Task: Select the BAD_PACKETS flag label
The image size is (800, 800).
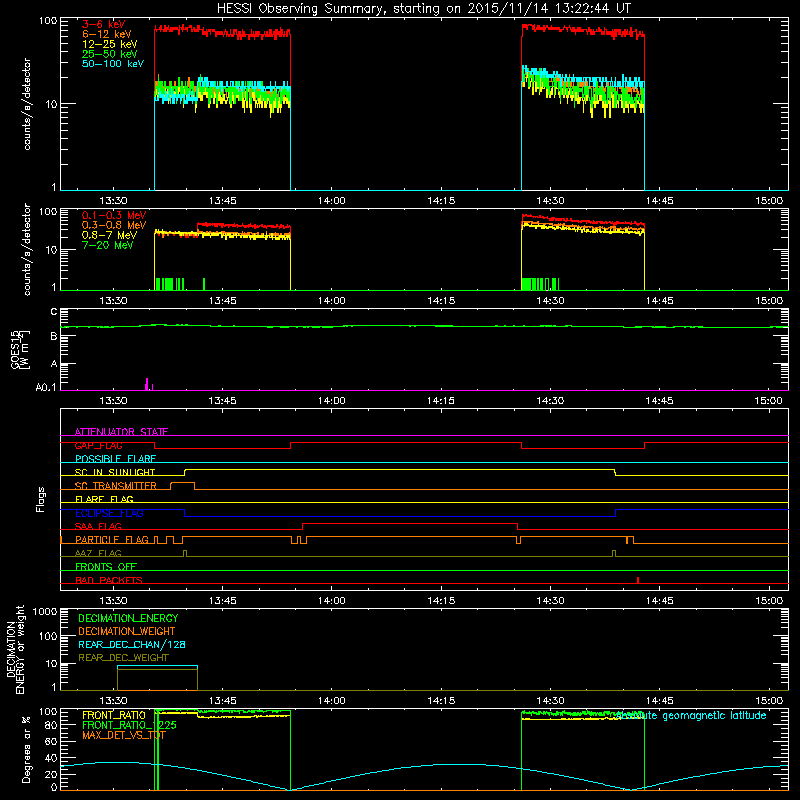Action: (x=109, y=580)
